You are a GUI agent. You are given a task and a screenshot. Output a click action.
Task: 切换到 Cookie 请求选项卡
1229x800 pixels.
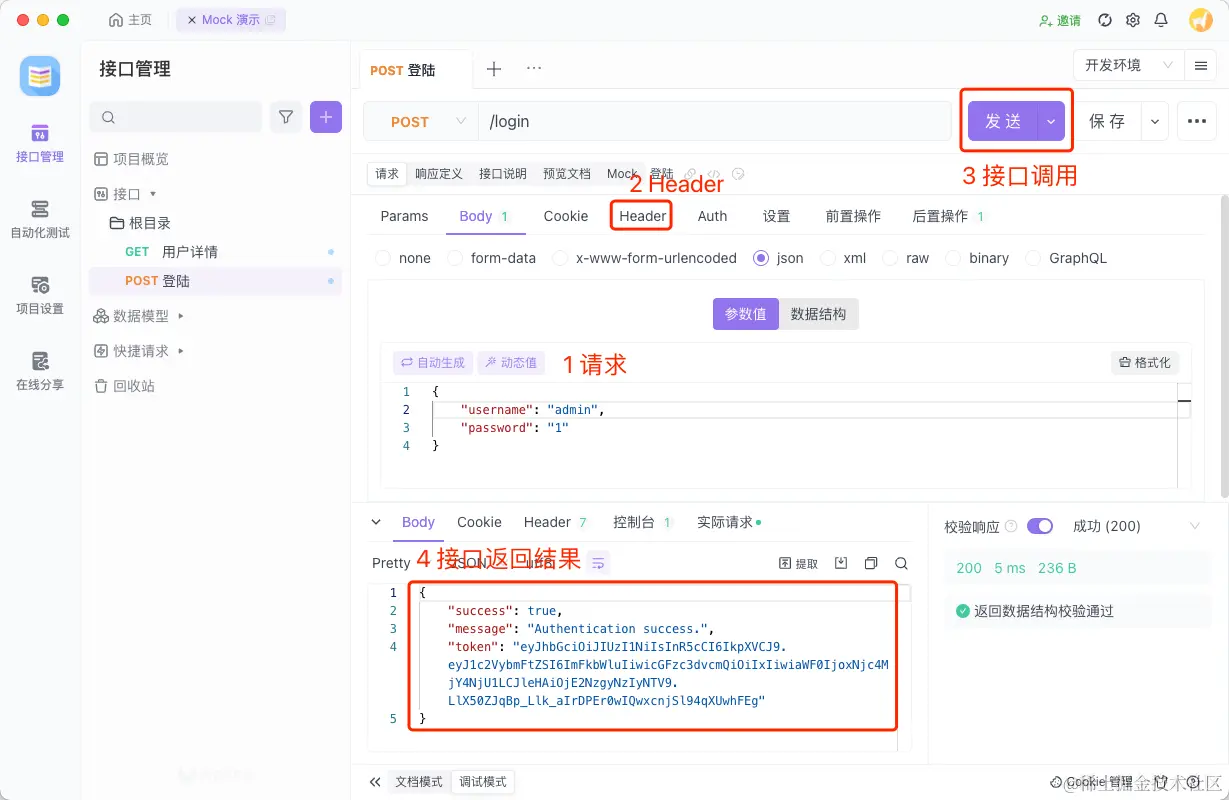pos(565,215)
